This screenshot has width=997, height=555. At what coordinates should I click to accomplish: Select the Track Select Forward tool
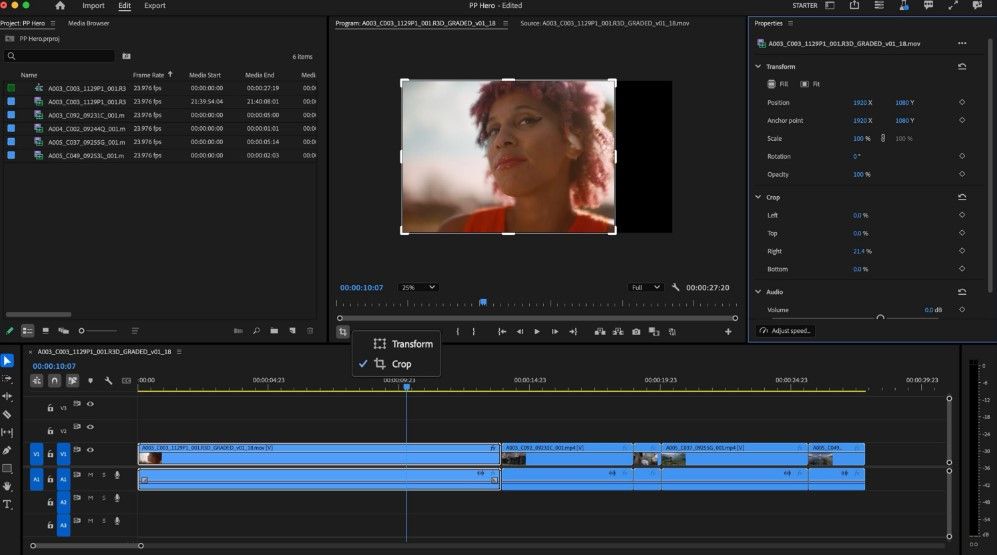pos(7,378)
